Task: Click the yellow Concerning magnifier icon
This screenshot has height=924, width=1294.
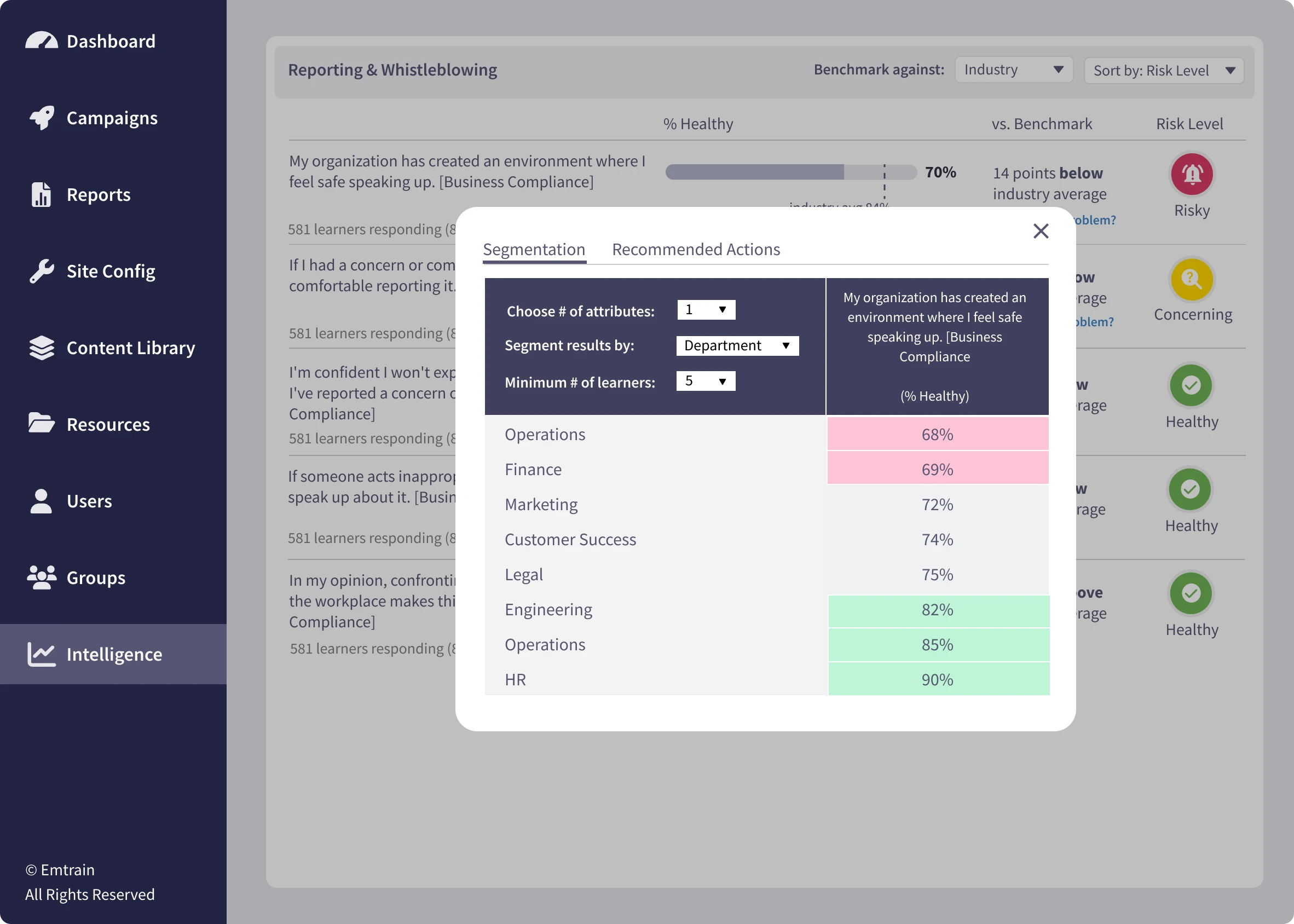Action: [1192, 279]
